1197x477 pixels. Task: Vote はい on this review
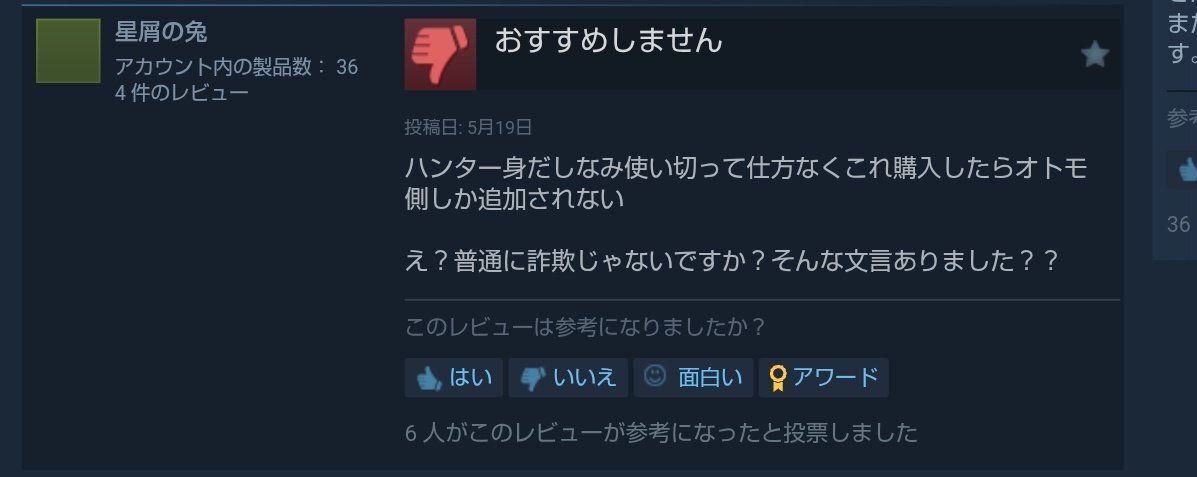click(x=453, y=378)
